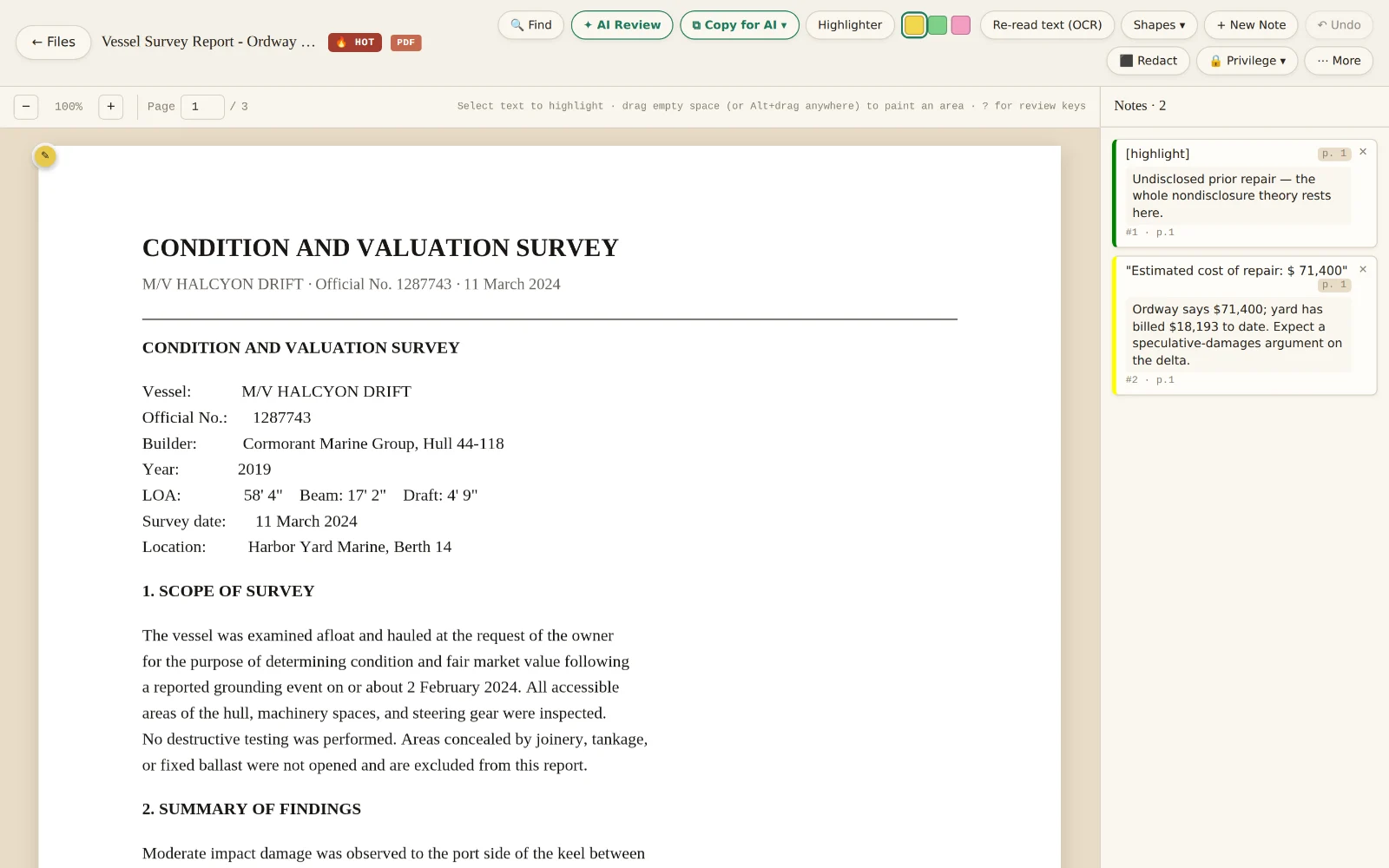Screen dimensions: 1389x868
Task: Run Re-read text (OCR)
Action: 1047,25
